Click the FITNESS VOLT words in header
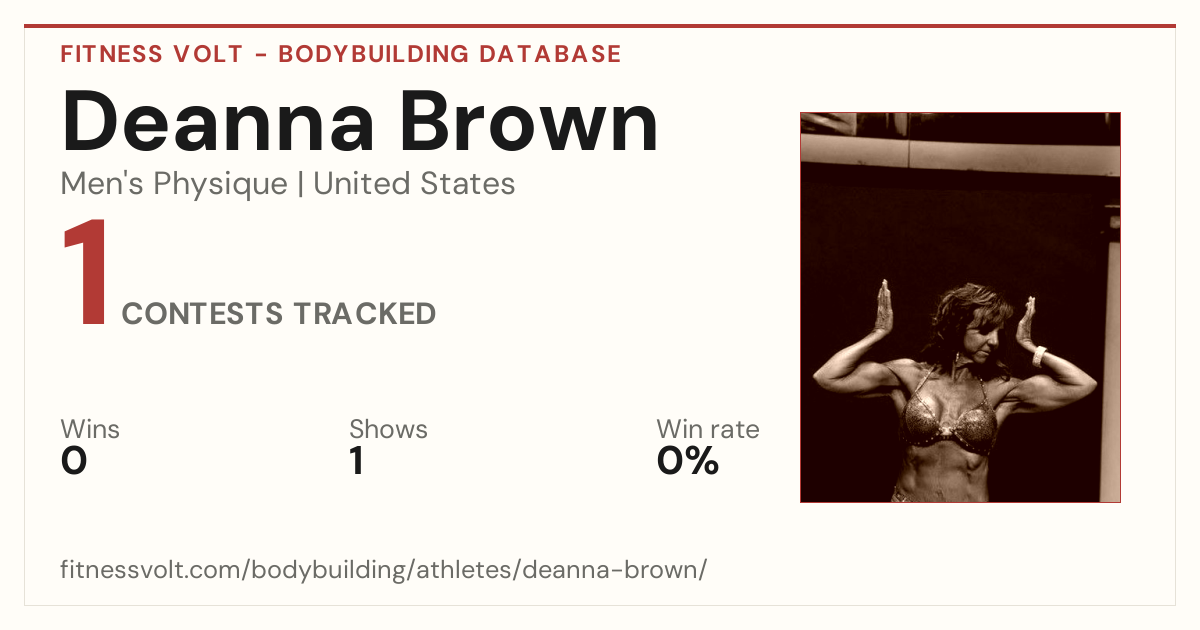Viewport: 1200px width, 630px height. pos(151,54)
